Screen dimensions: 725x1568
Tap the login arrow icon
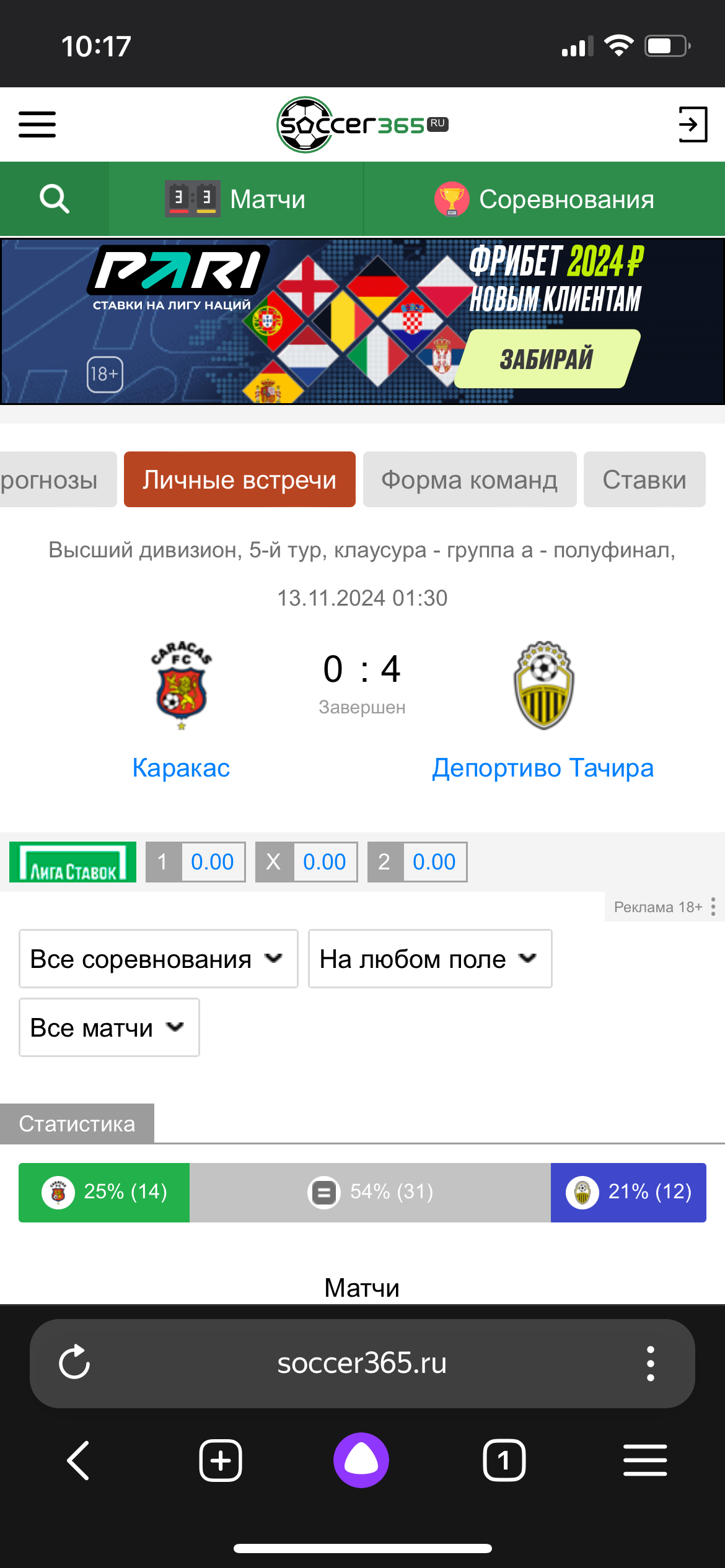coord(692,124)
